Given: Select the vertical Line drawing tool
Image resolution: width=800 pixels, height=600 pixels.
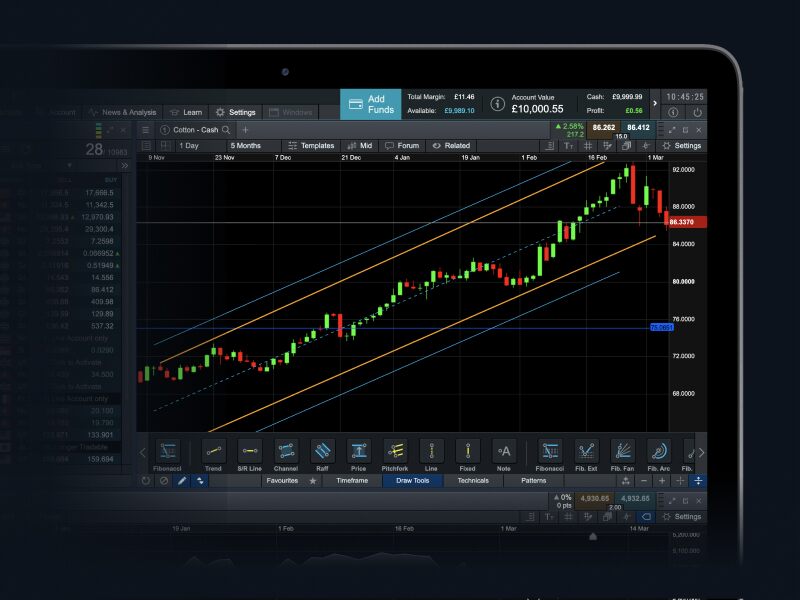Looking at the screenshot, I should (431, 455).
